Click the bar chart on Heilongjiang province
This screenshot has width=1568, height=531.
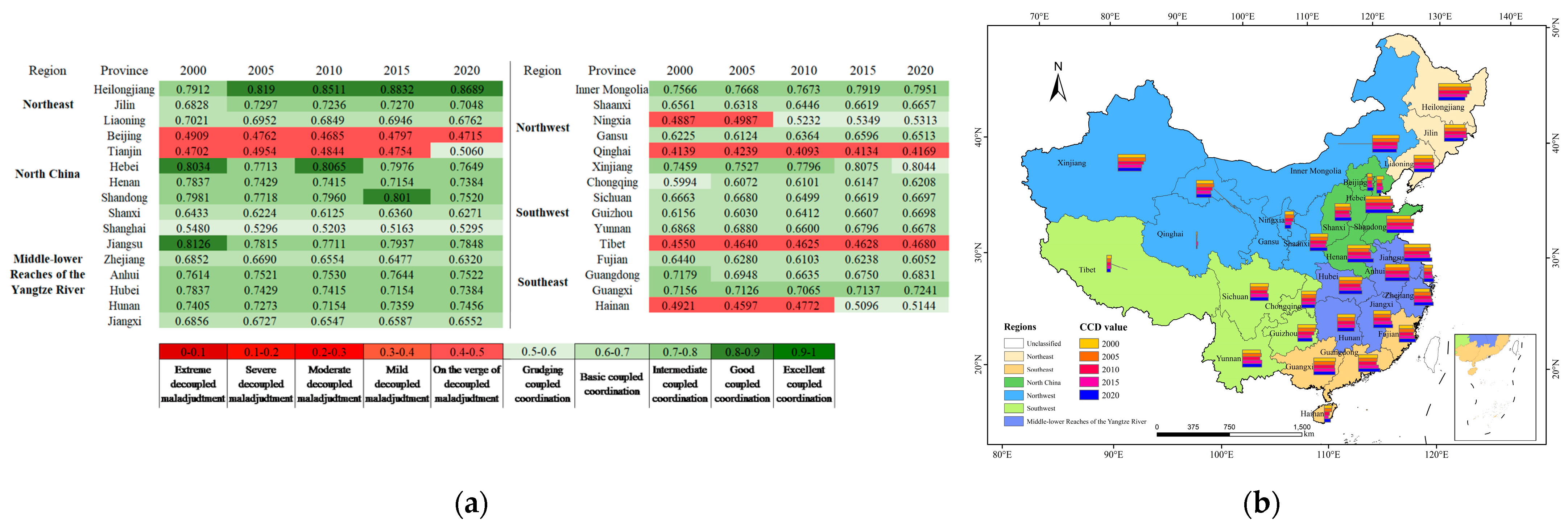click(x=1454, y=92)
